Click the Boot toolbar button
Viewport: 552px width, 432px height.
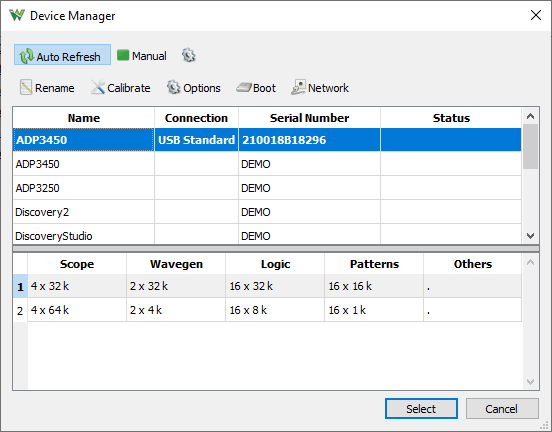click(x=256, y=88)
